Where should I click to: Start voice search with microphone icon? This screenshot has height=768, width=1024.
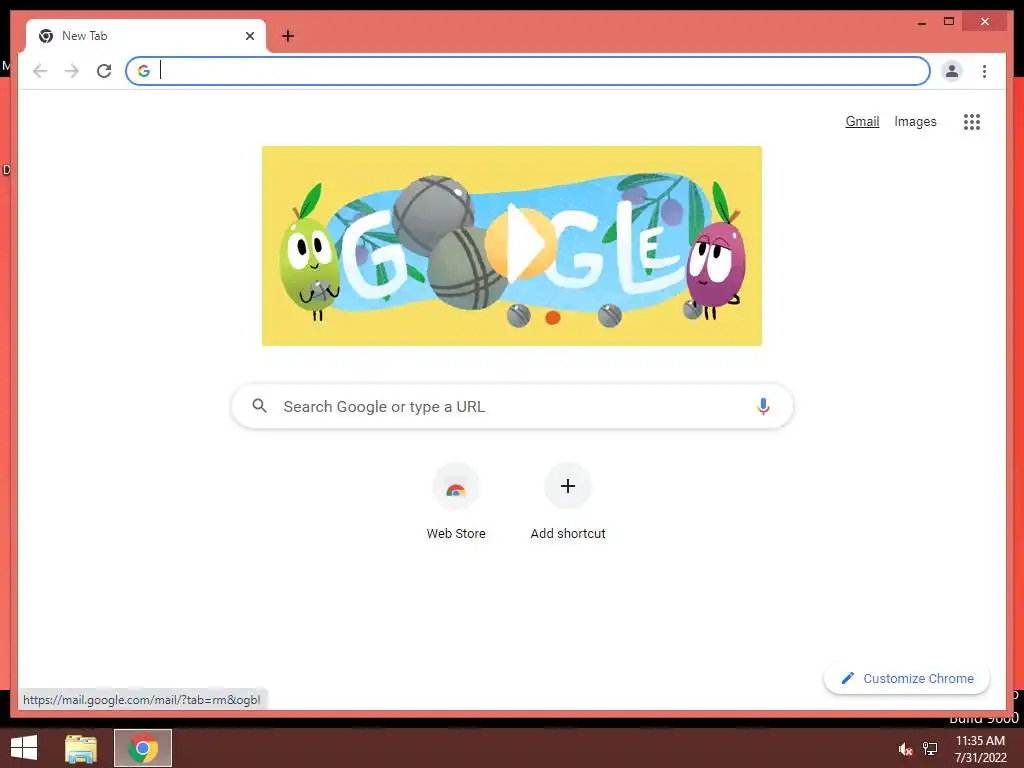coord(763,406)
